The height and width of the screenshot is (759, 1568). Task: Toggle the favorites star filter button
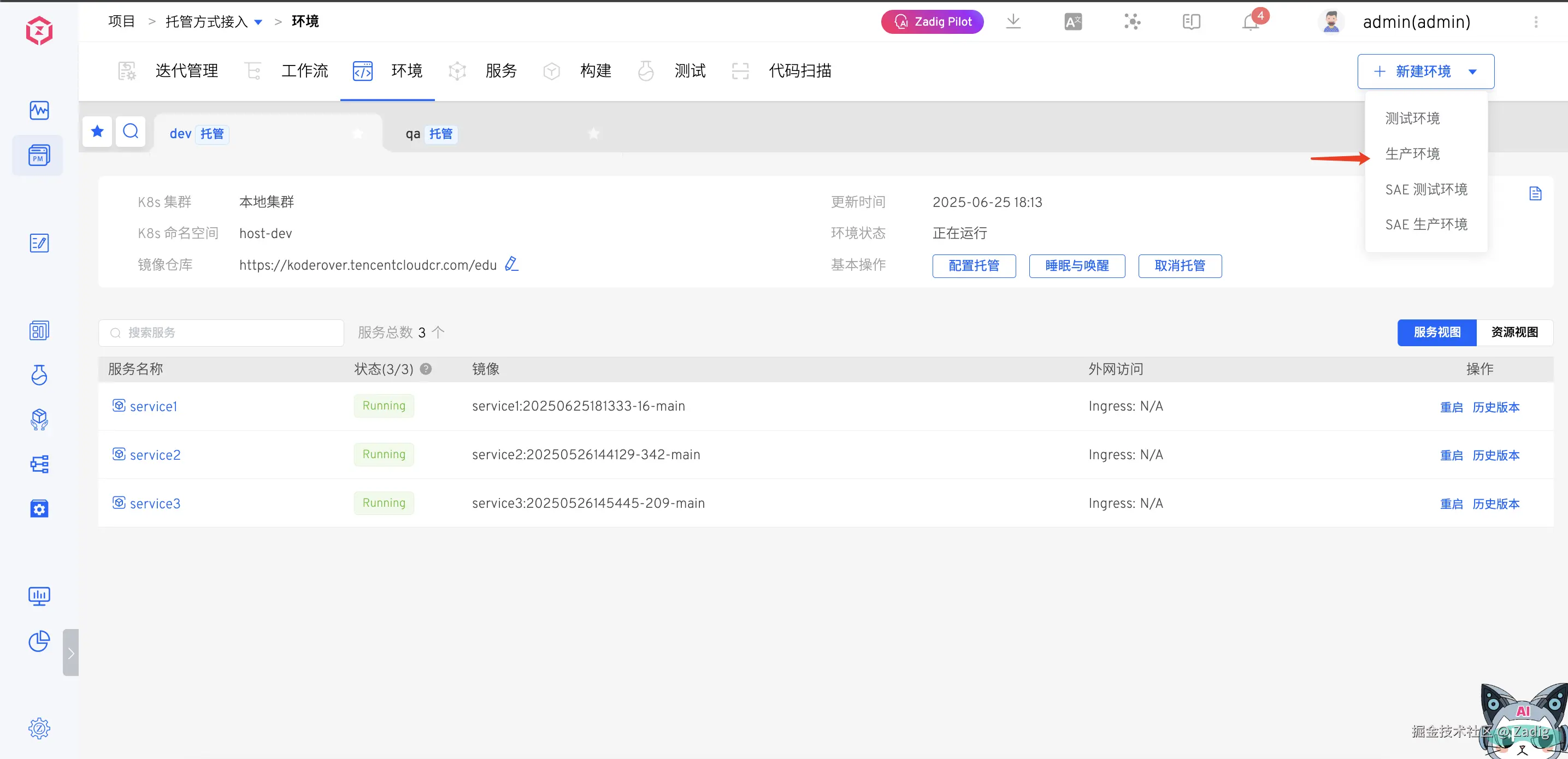coord(97,132)
